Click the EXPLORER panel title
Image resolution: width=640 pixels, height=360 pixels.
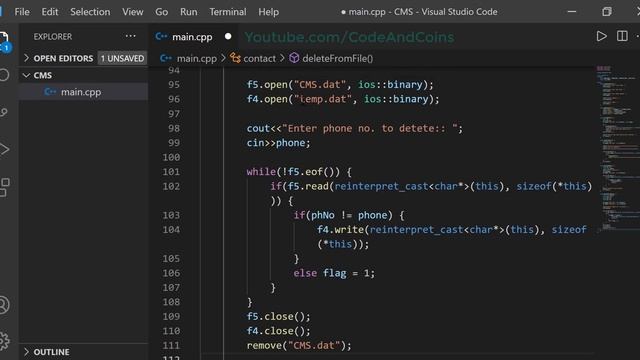pos(53,36)
